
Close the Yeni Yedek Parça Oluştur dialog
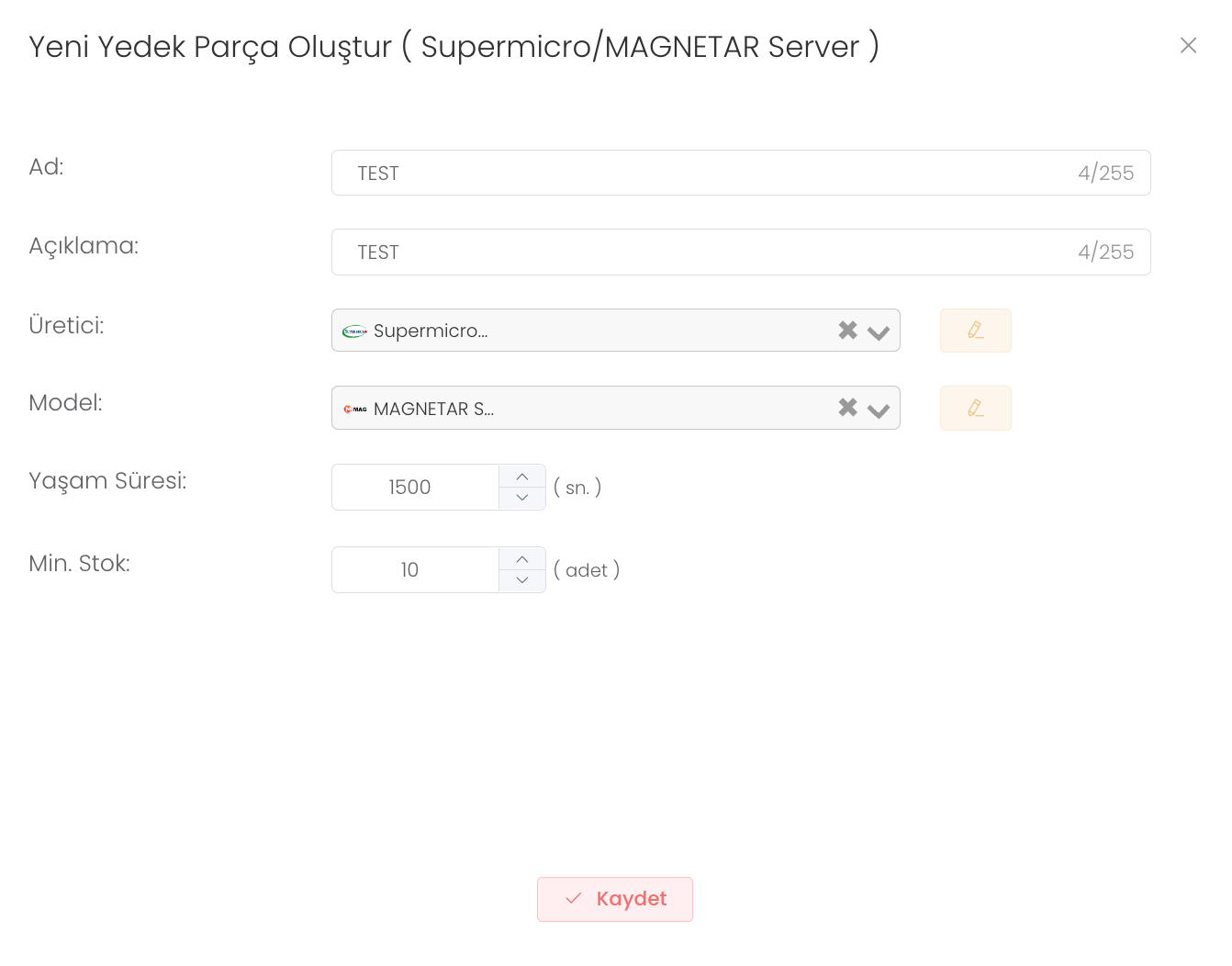coord(1188,45)
